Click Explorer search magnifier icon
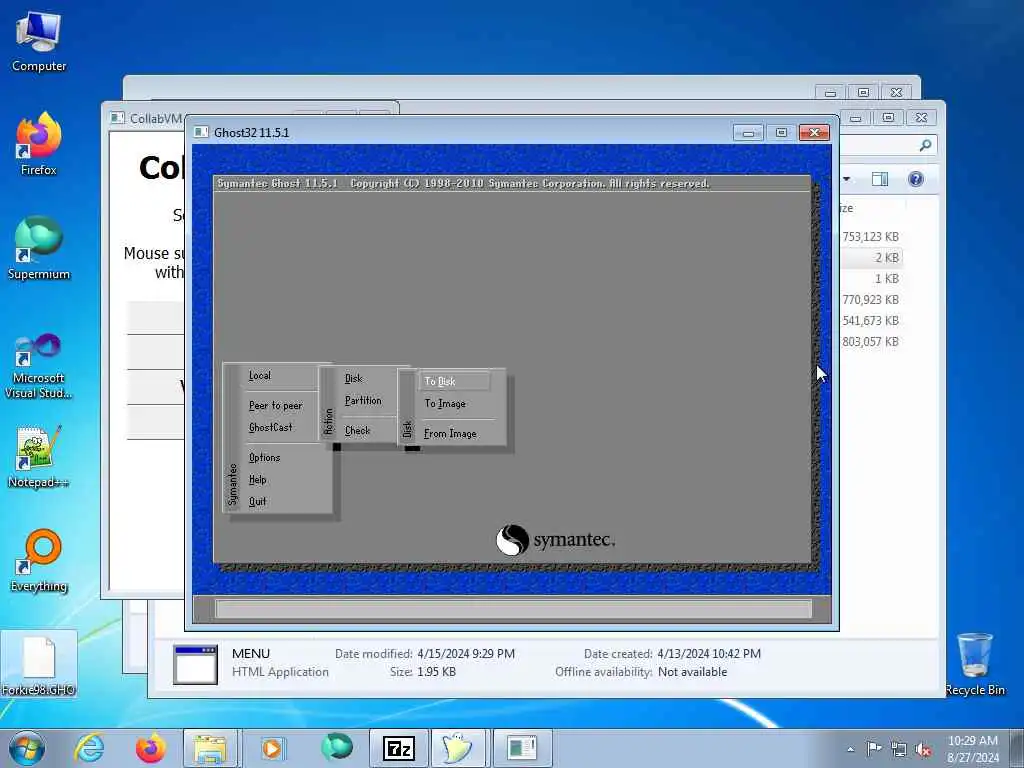This screenshot has width=1024, height=768. point(925,145)
